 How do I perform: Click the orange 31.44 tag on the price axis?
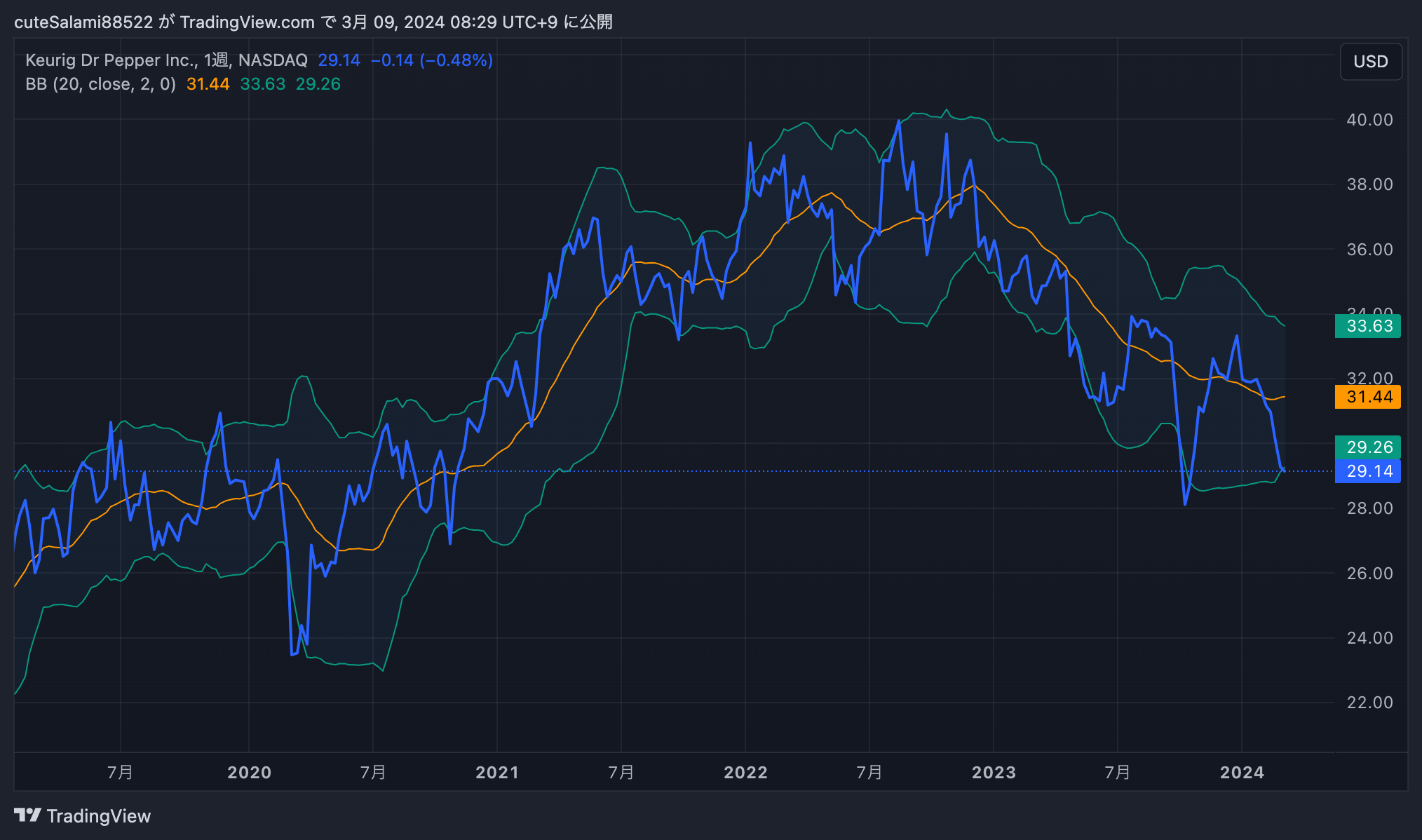[1368, 397]
